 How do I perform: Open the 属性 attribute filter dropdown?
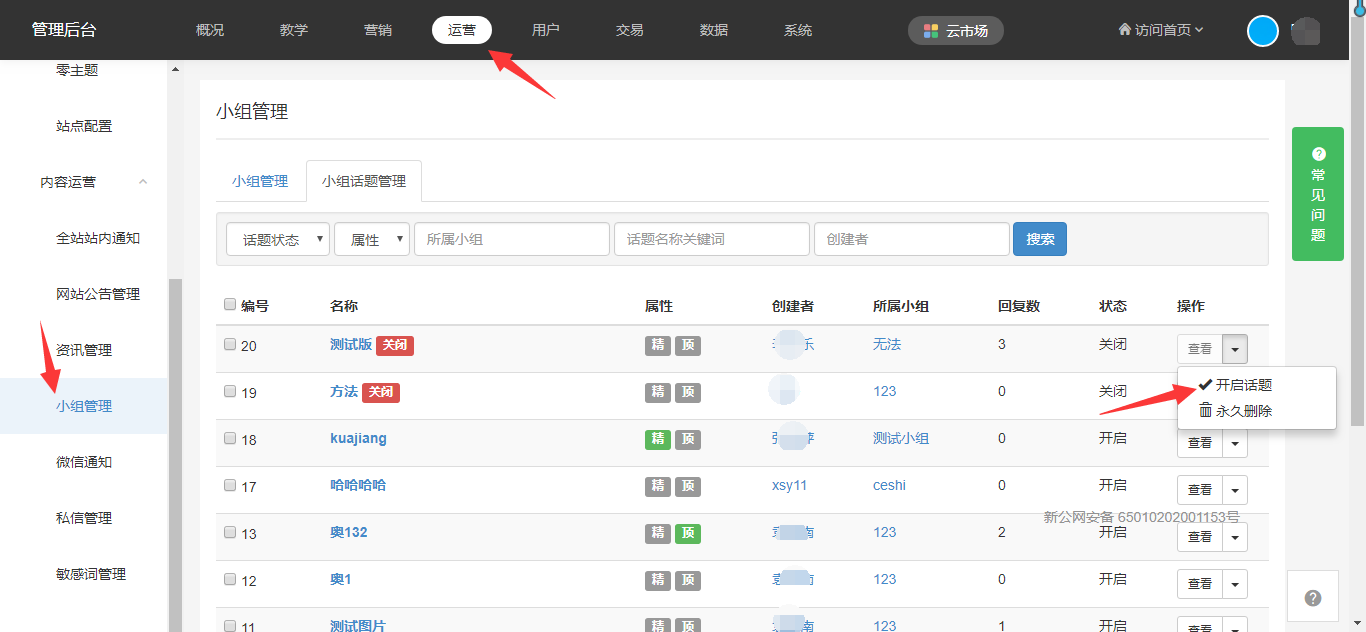click(x=372, y=240)
